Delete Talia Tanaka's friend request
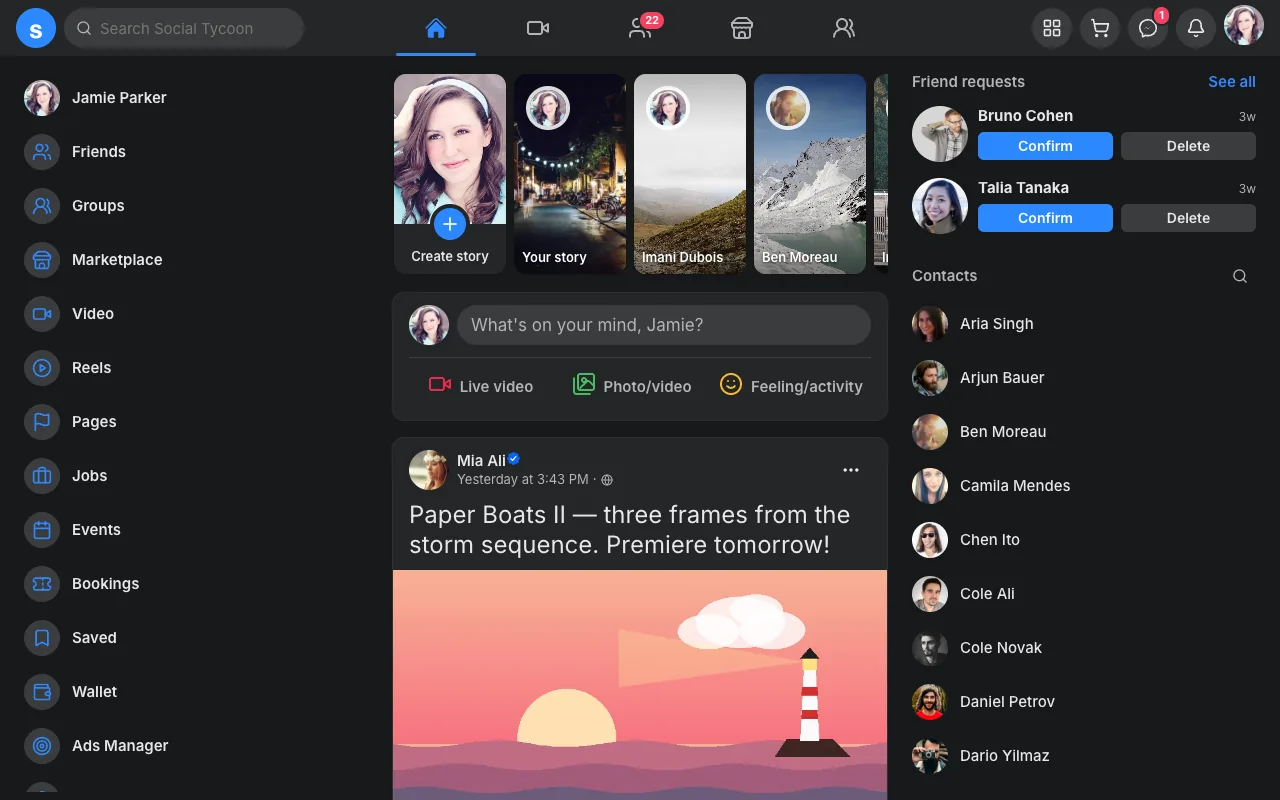 click(1188, 218)
